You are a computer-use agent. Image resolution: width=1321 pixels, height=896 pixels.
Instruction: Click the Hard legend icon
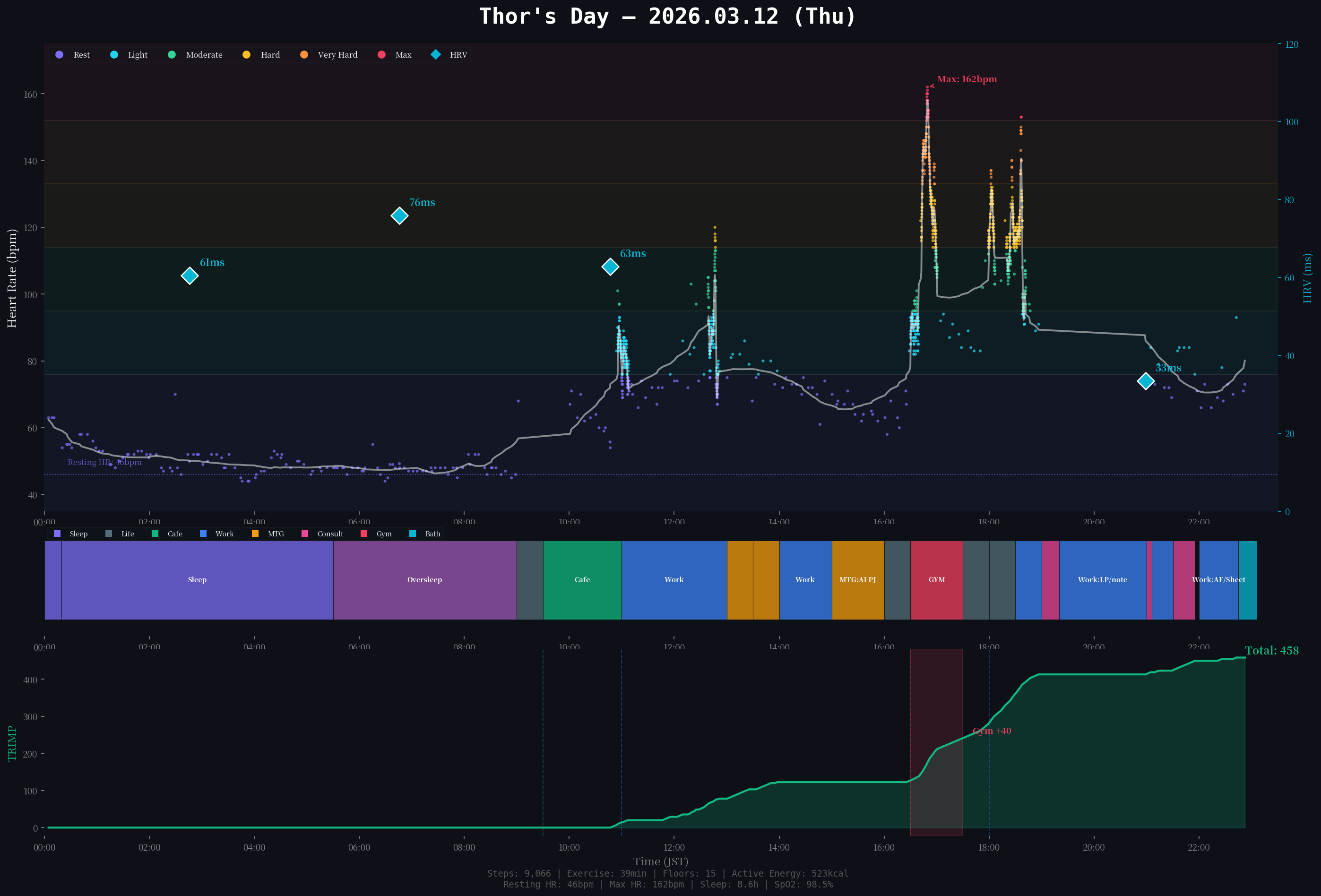point(246,54)
